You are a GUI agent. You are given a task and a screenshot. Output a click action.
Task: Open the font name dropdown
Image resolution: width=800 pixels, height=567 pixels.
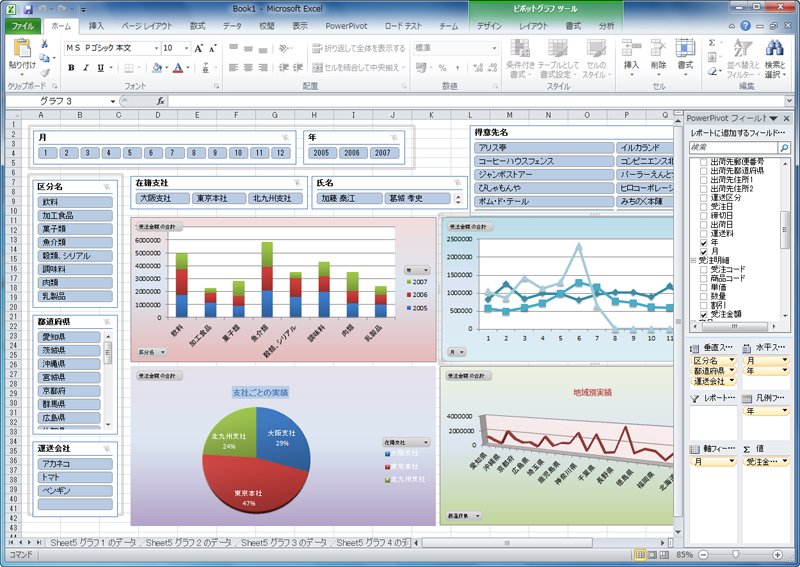(156, 48)
